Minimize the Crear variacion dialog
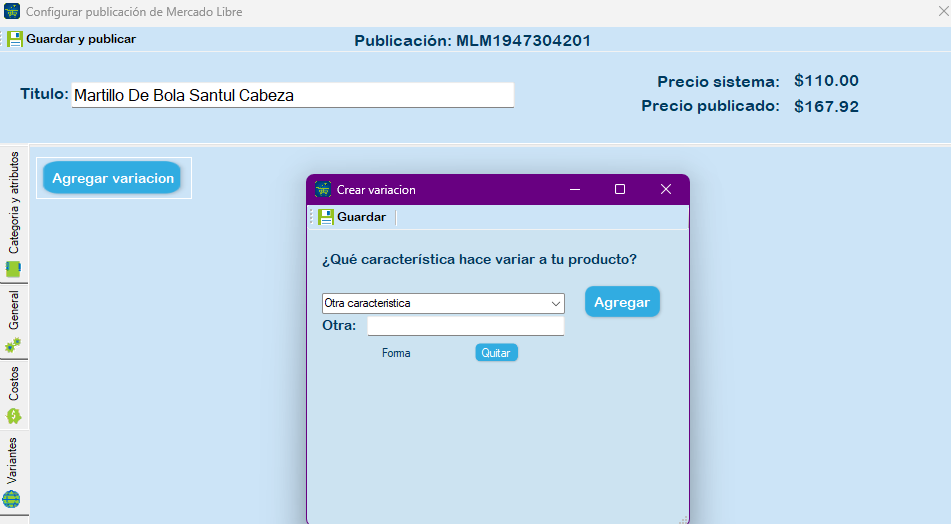This screenshot has height=524, width=951. (x=575, y=189)
